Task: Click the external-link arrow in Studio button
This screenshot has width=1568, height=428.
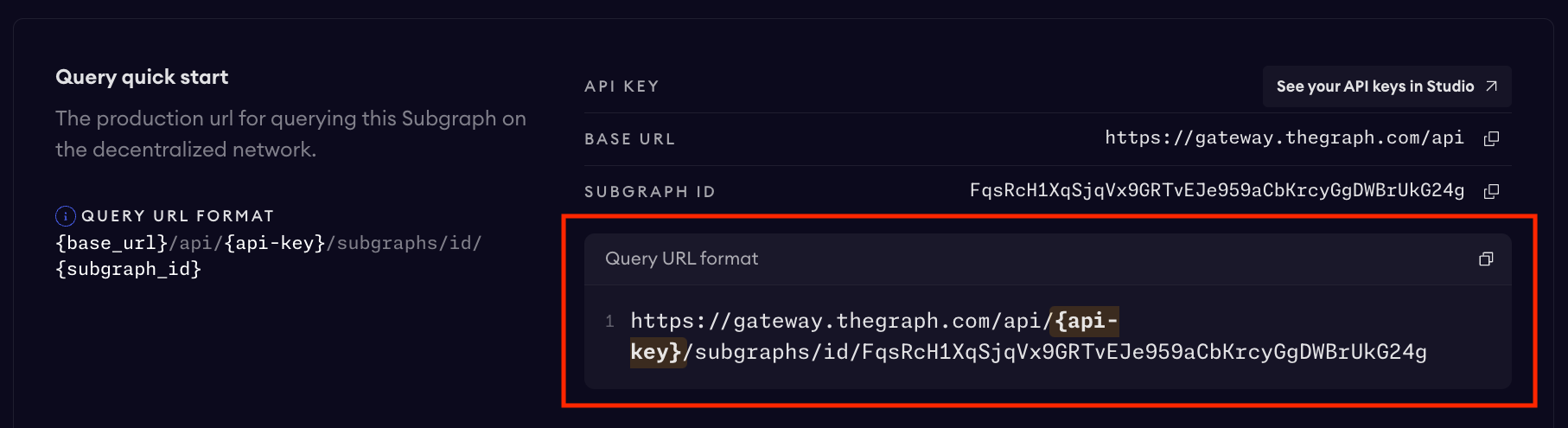Action: coord(1491,86)
